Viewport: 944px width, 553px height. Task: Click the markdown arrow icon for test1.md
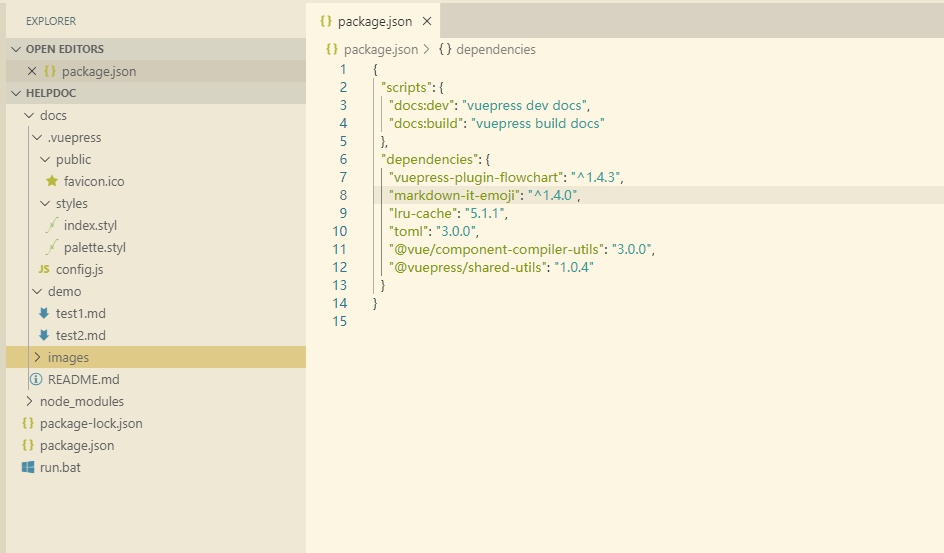click(x=44, y=314)
